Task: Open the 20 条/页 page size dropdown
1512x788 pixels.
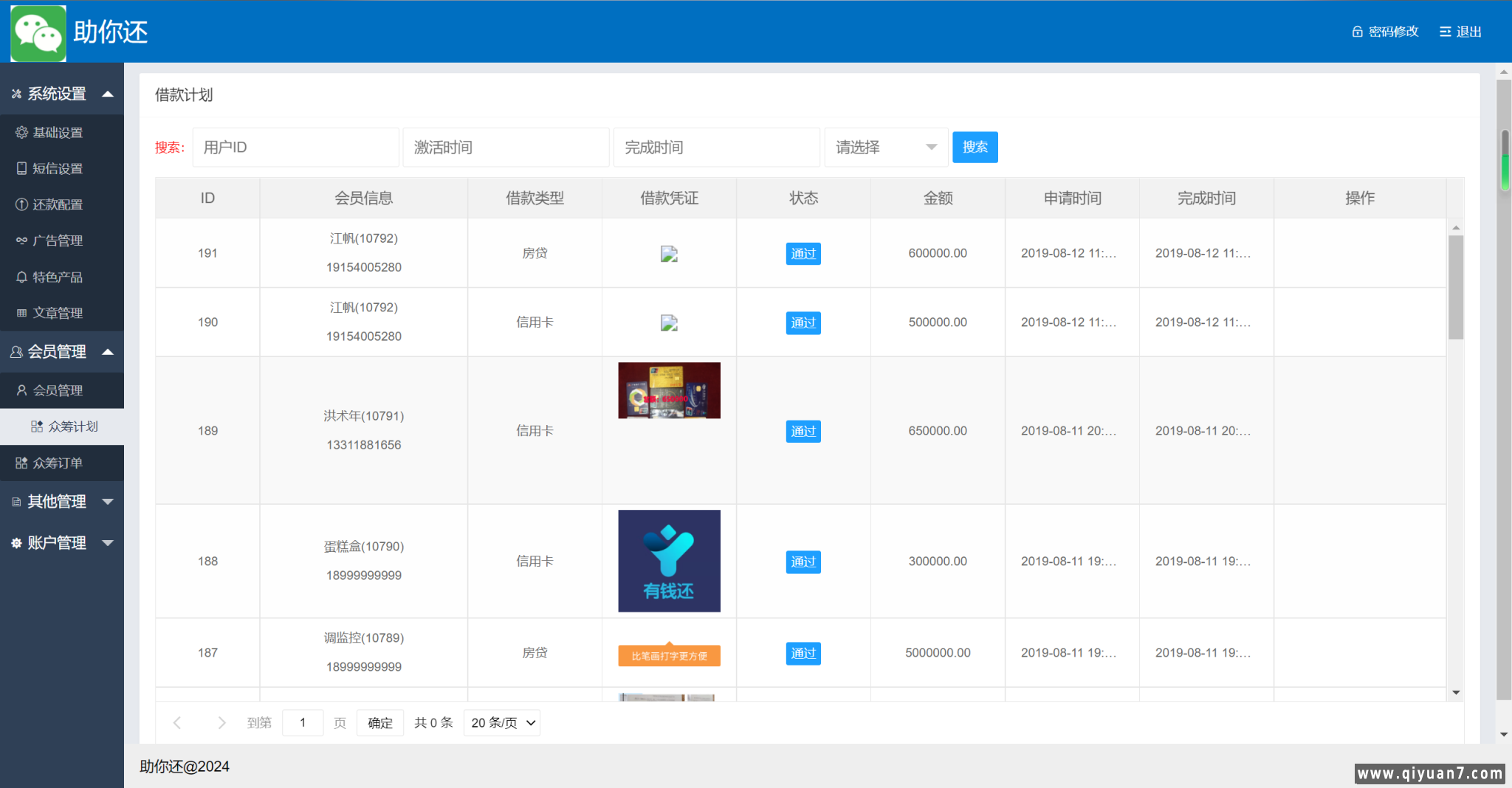Action: pos(501,723)
